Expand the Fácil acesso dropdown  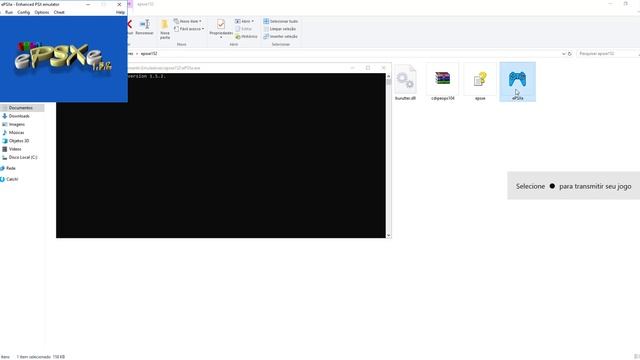(x=189, y=29)
